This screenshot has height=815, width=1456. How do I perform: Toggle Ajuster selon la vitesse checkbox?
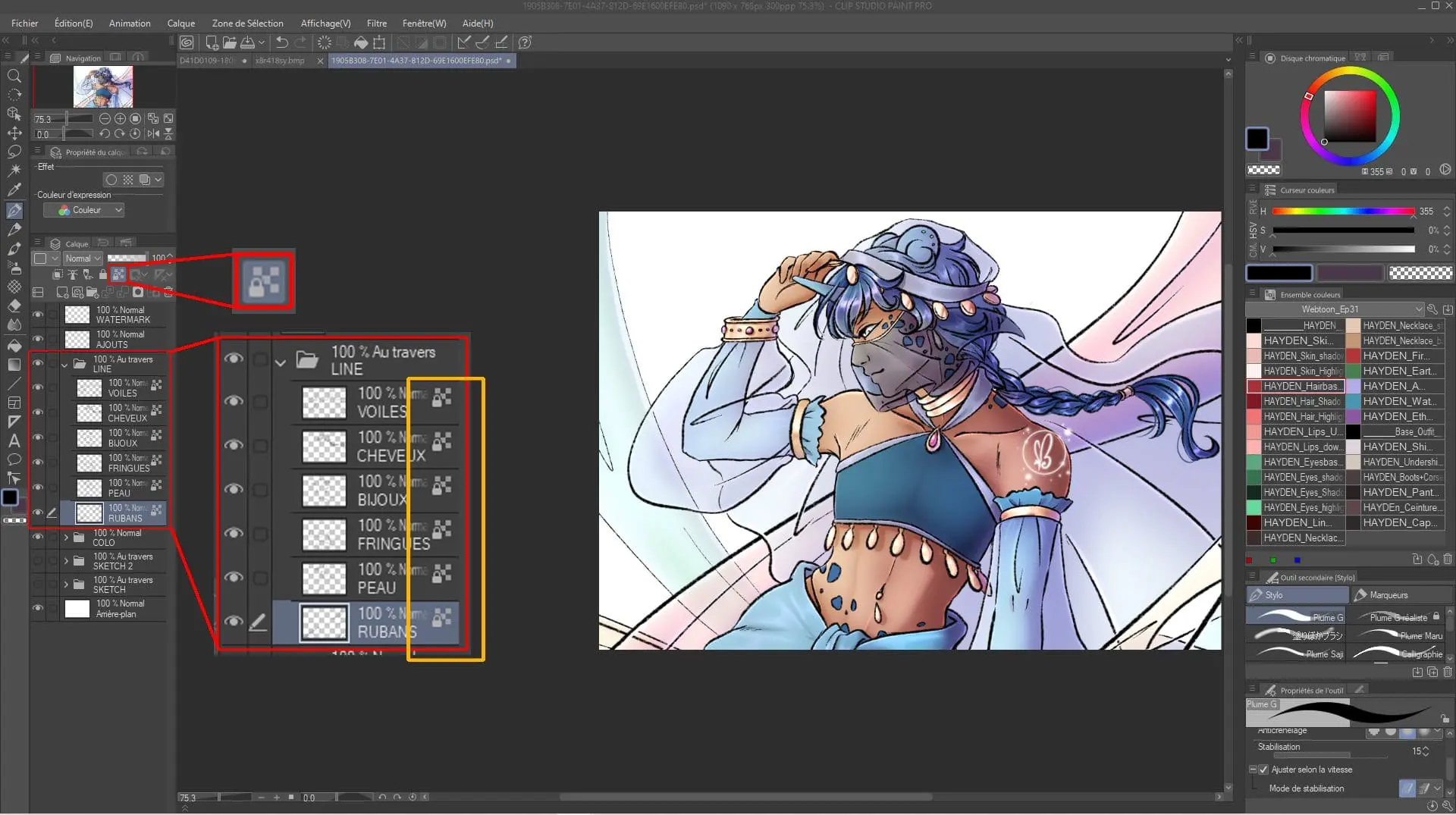coord(1263,770)
